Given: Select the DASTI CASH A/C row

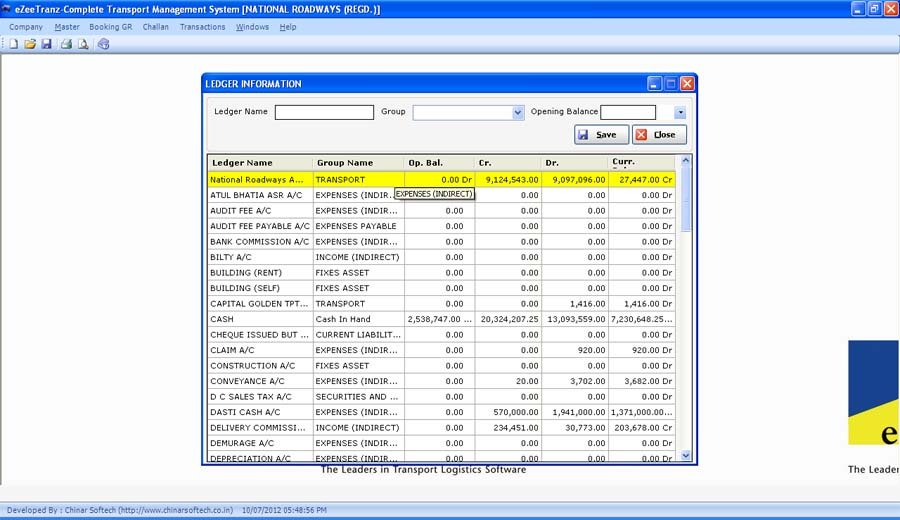Looking at the screenshot, I should [441, 412].
